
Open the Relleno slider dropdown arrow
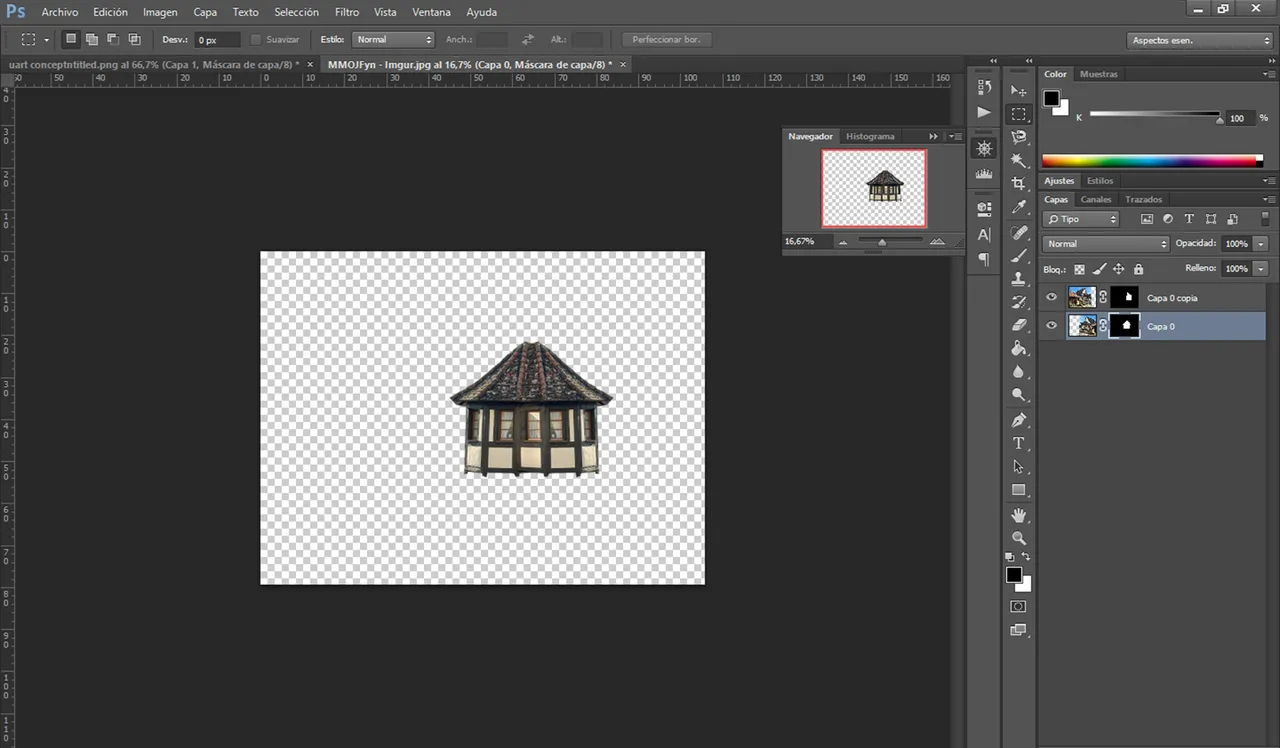click(x=1261, y=269)
